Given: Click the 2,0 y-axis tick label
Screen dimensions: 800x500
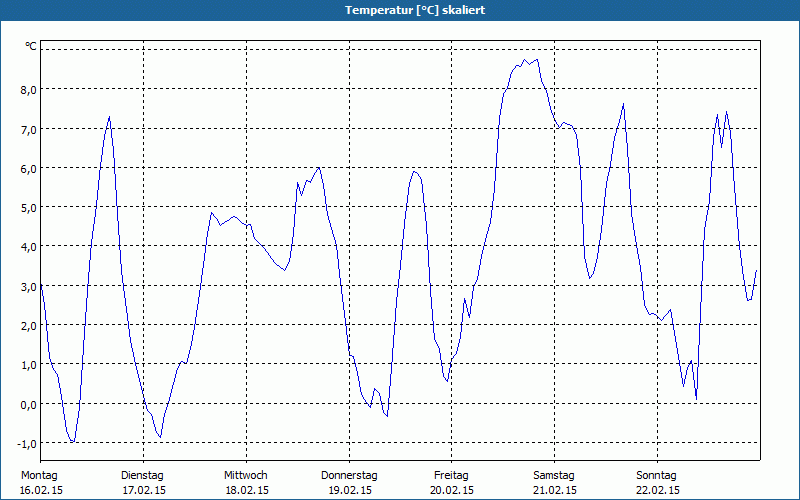Looking at the screenshot, I should click(x=28, y=326).
